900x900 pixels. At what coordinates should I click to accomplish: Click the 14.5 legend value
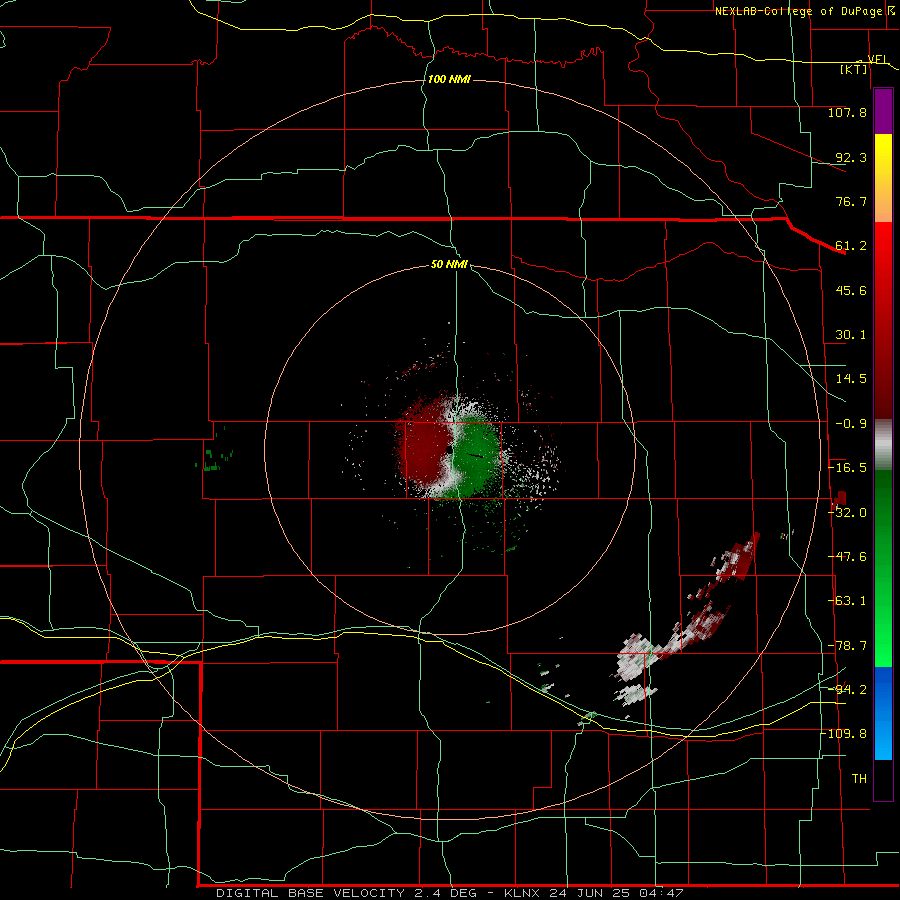point(851,379)
